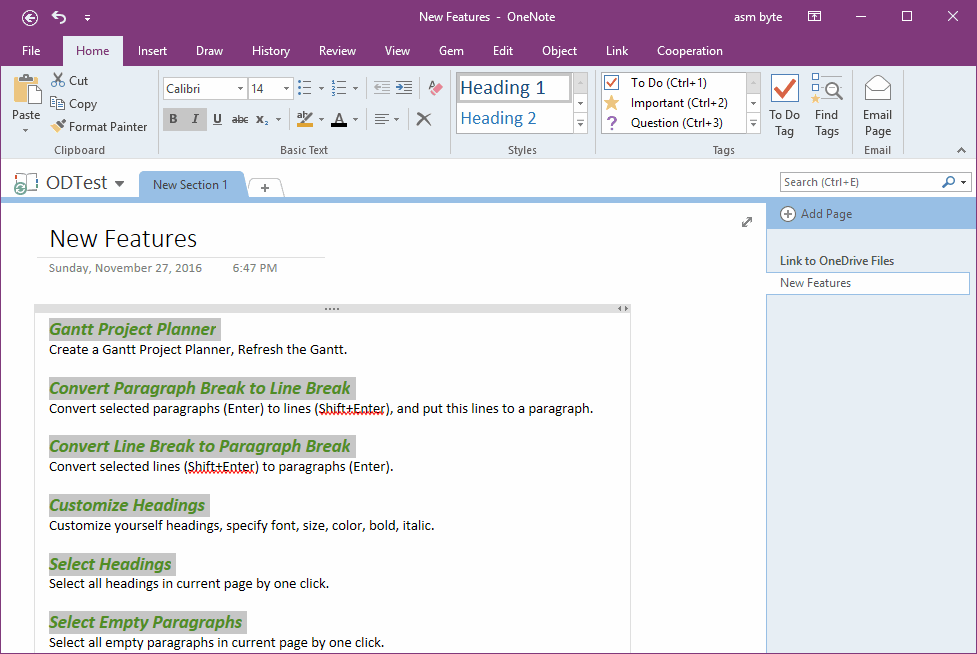This screenshot has width=977, height=654.
Task: Click the Delete X icon in Basic Text
Action: (424, 119)
